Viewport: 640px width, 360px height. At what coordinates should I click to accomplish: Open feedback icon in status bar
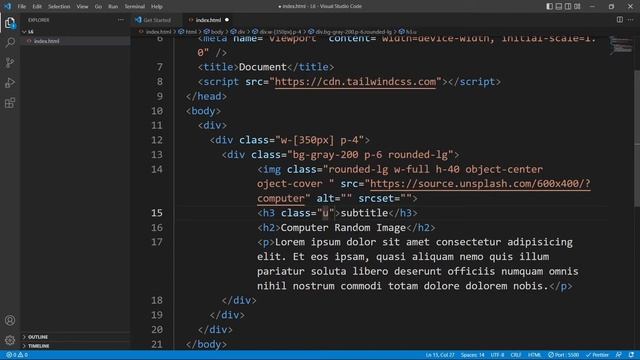coord(619,355)
